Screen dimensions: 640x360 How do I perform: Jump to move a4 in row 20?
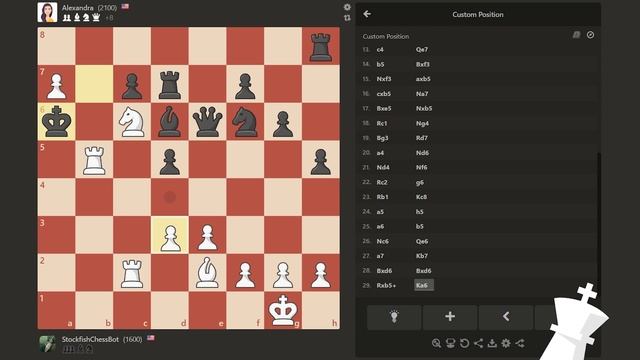point(380,153)
